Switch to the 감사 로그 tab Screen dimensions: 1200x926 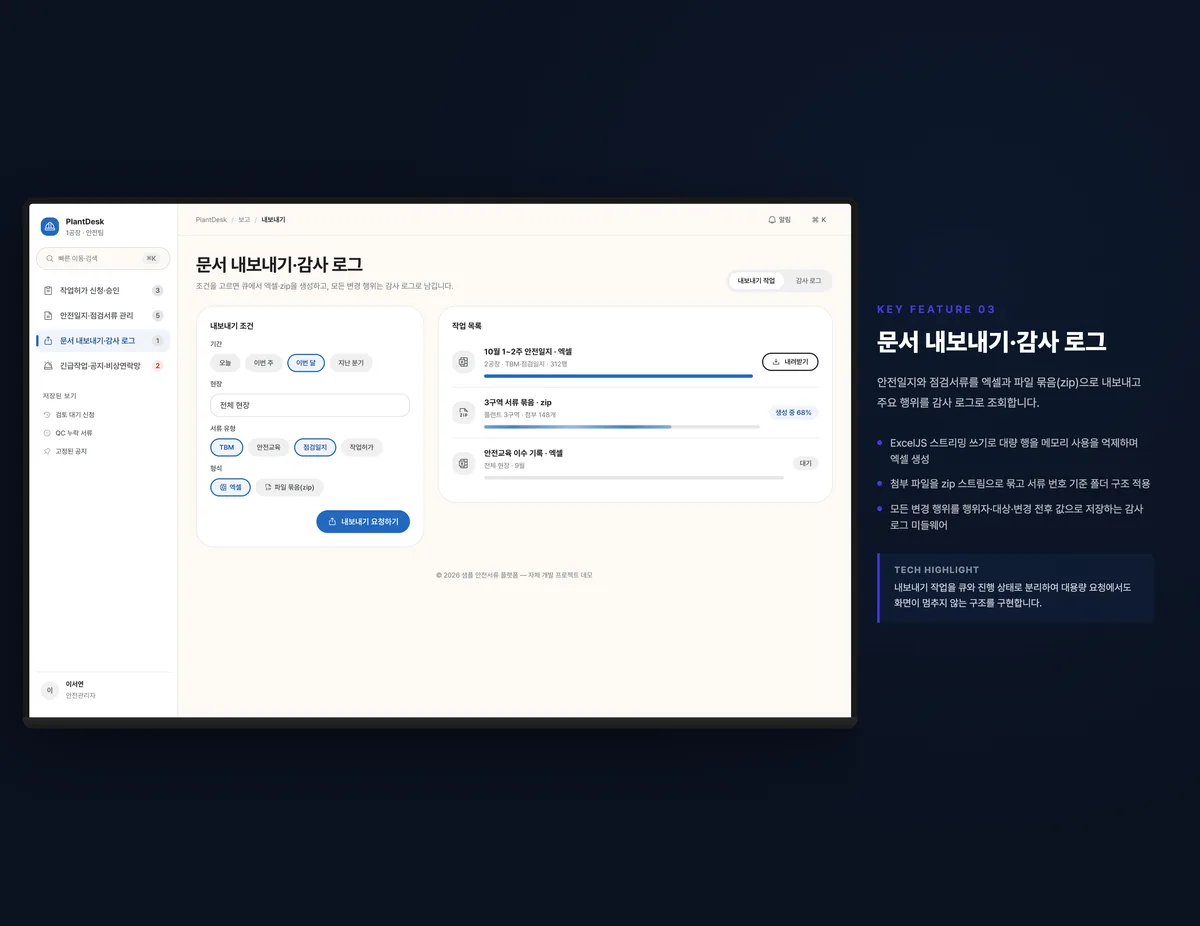(808, 281)
